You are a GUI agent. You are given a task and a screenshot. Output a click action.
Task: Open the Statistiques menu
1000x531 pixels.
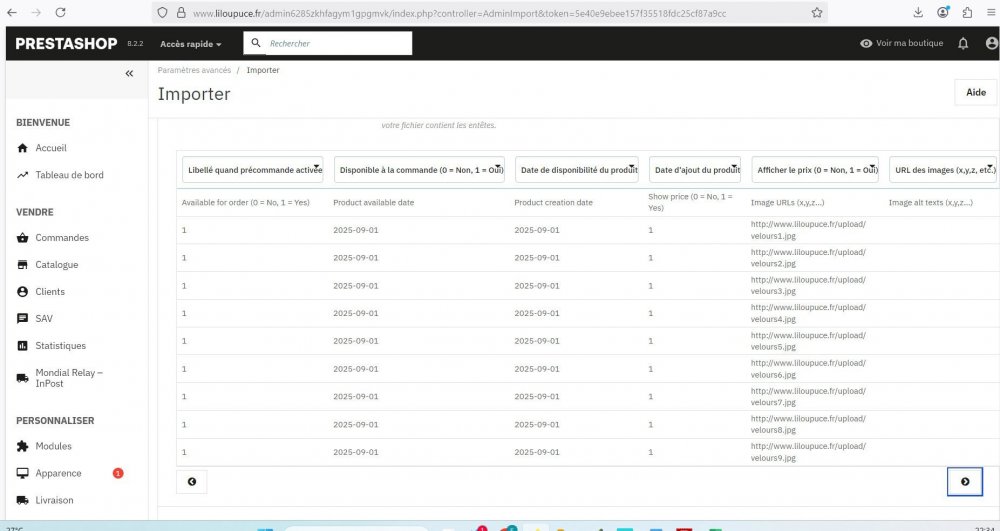[61, 346]
